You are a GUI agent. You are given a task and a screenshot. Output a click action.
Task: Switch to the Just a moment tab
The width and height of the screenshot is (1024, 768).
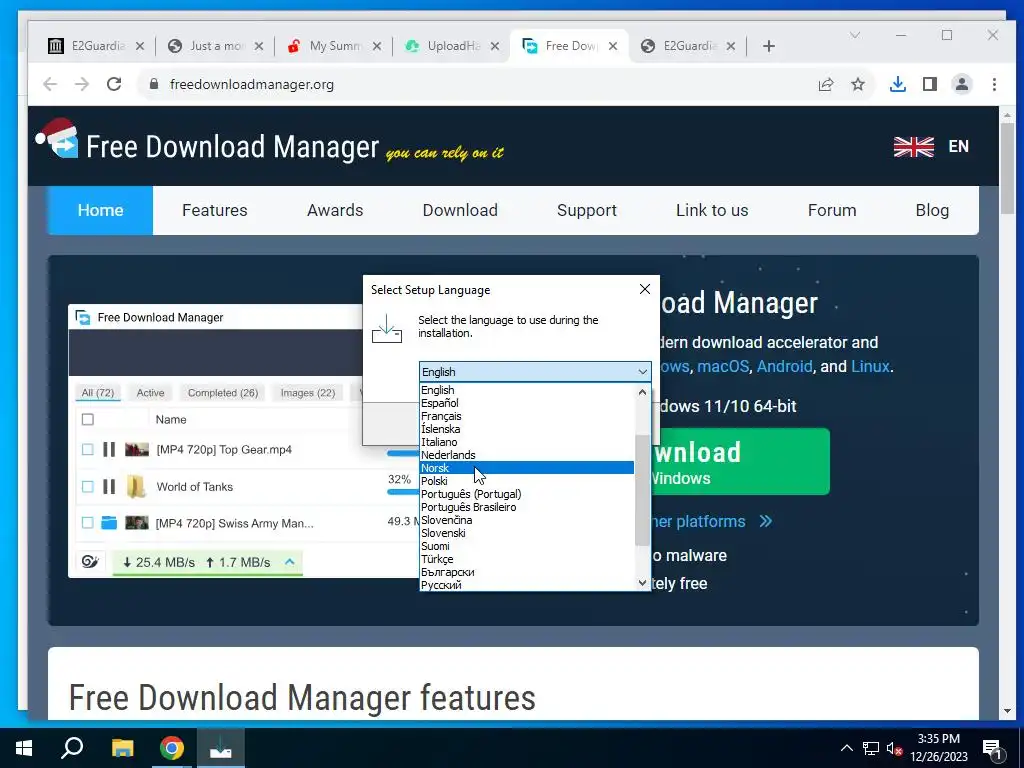(216, 46)
